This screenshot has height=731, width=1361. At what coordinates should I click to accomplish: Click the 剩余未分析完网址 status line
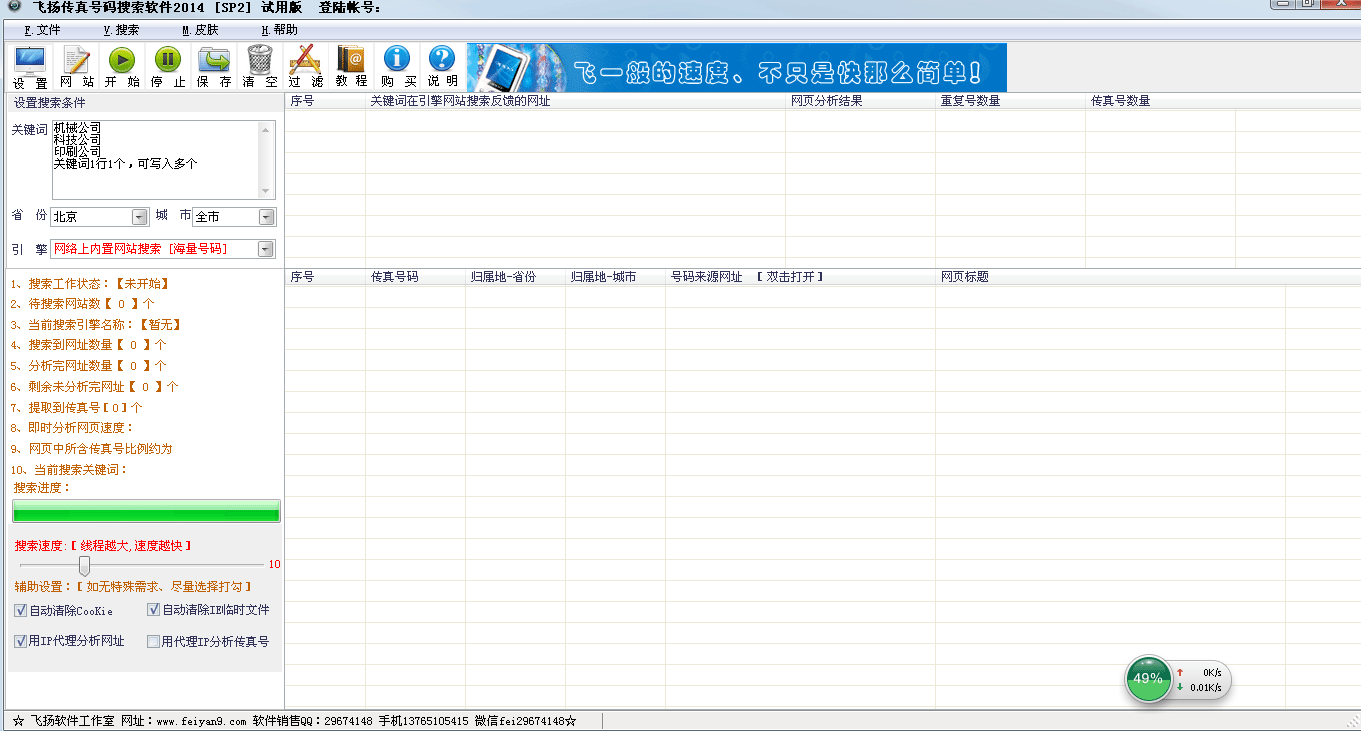click(95, 387)
